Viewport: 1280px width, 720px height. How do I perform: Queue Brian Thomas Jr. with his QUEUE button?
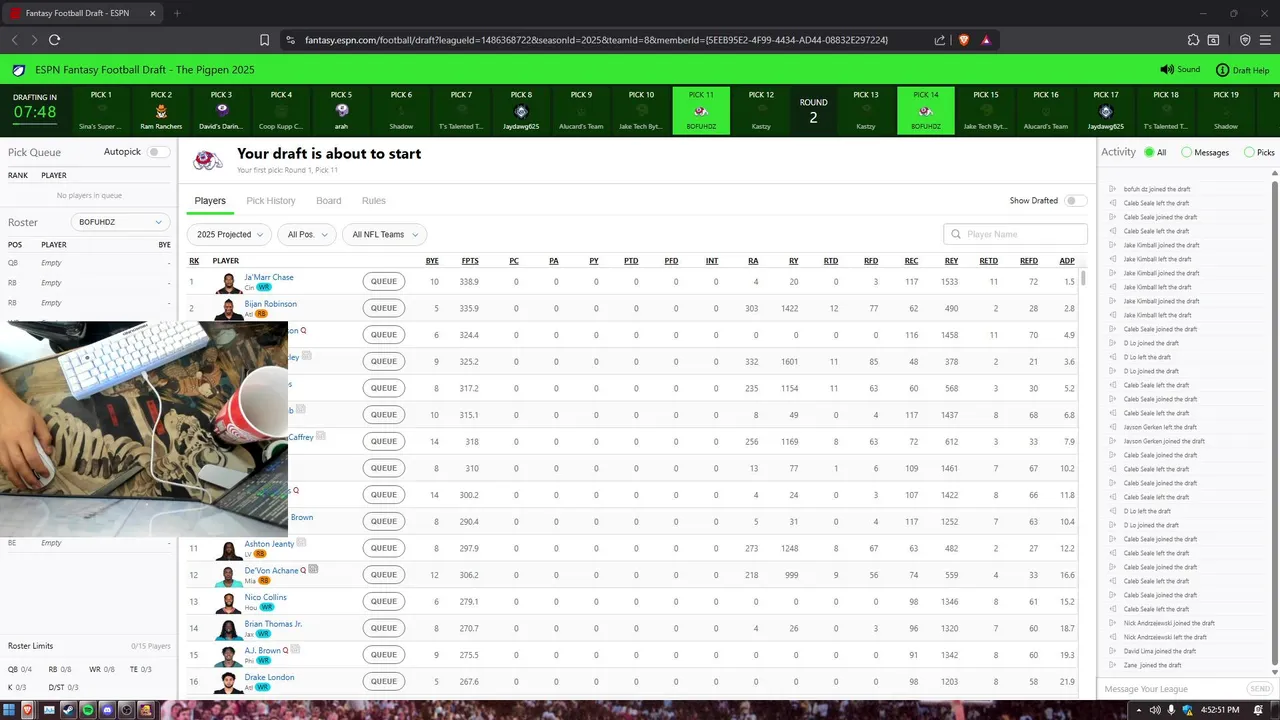[384, 628]
